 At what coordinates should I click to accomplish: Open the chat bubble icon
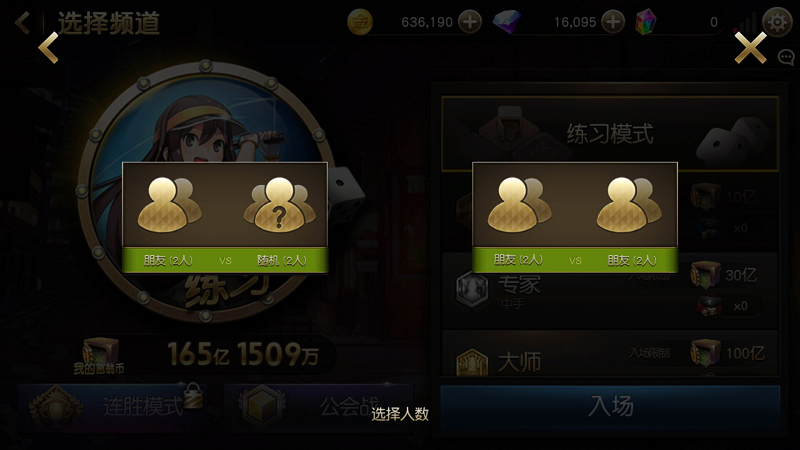pyautogui.click(x=786, y=57)
